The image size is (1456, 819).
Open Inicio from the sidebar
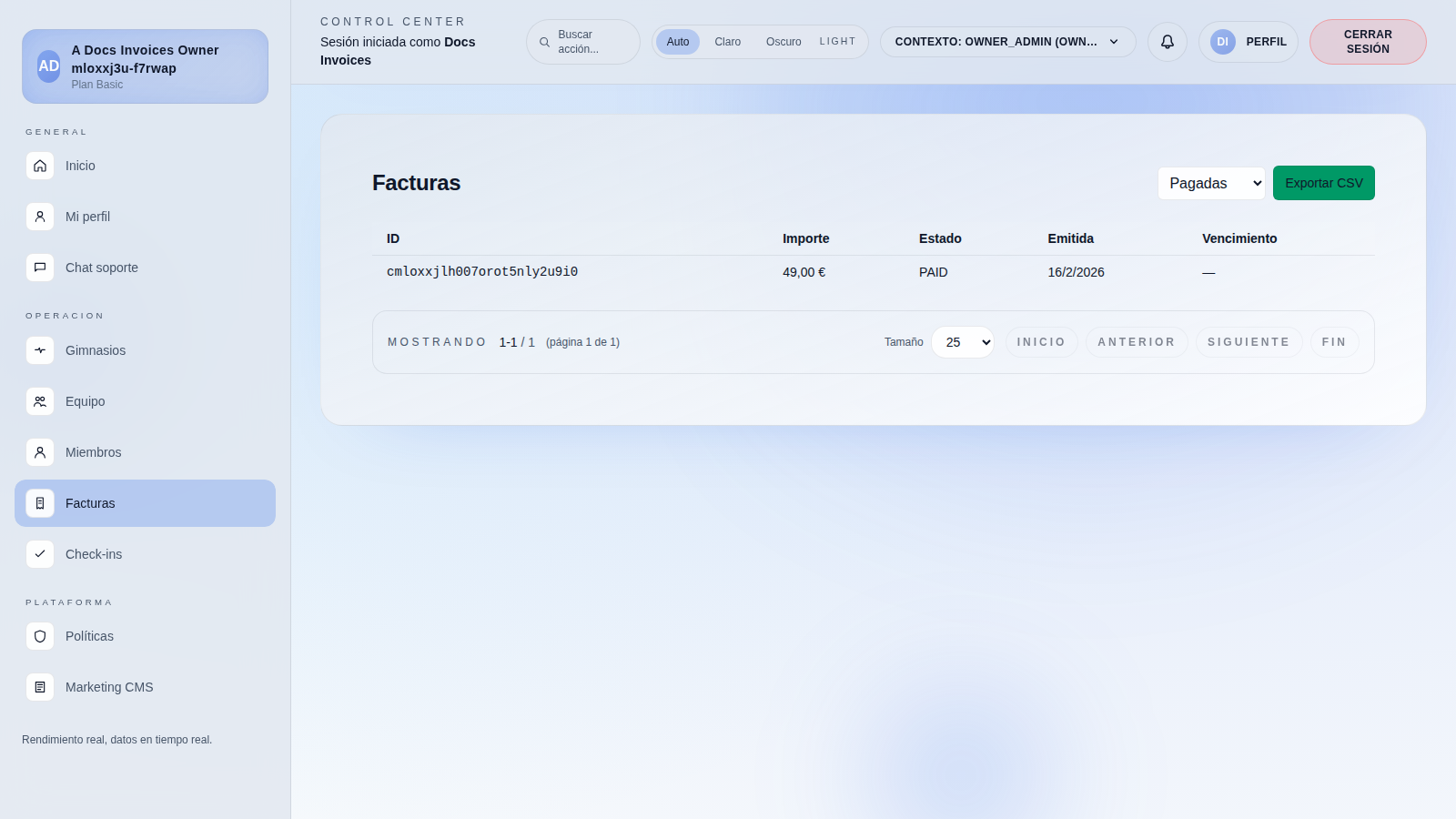[x=80, y=166]
